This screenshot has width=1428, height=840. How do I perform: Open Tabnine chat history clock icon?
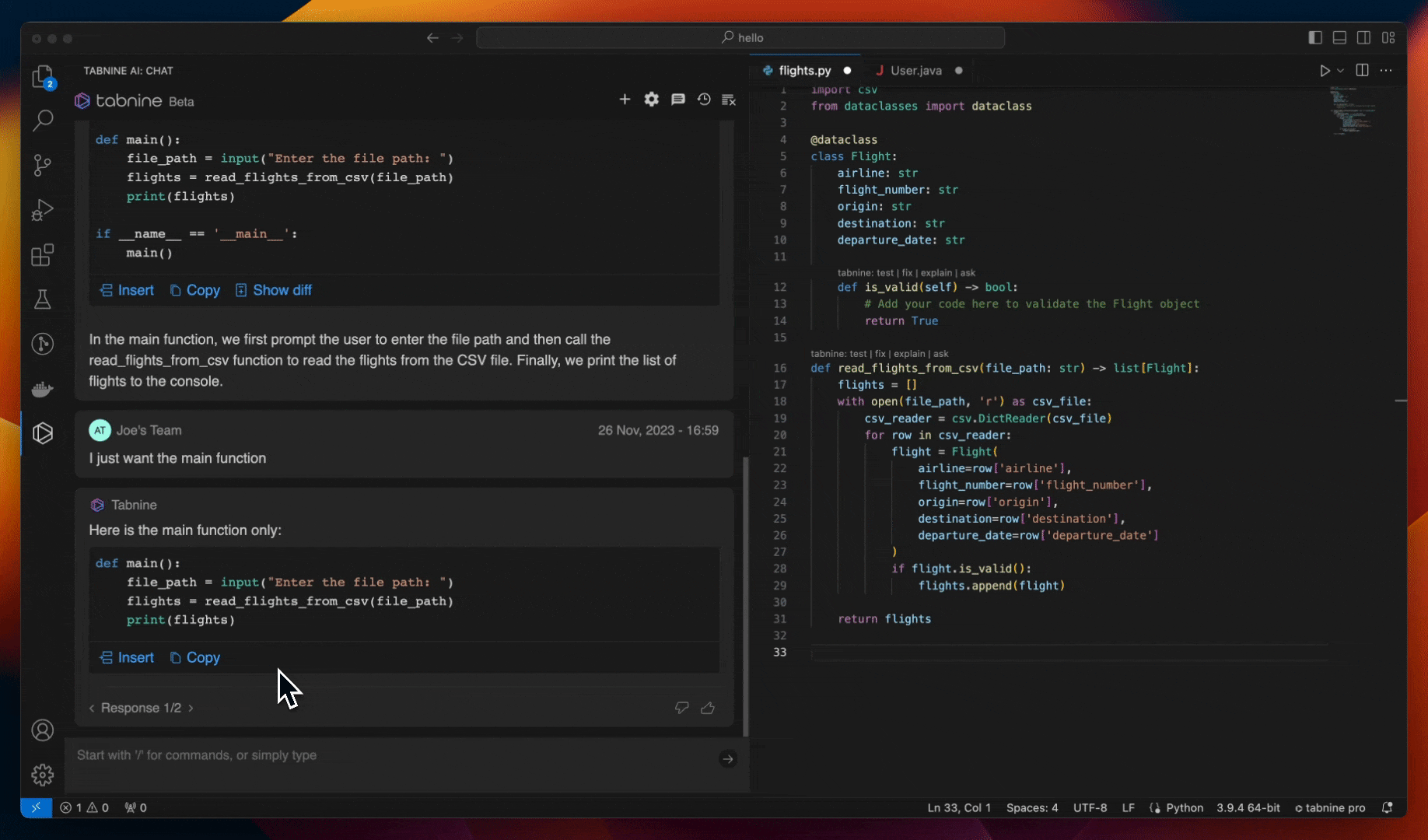click(704, 100)
